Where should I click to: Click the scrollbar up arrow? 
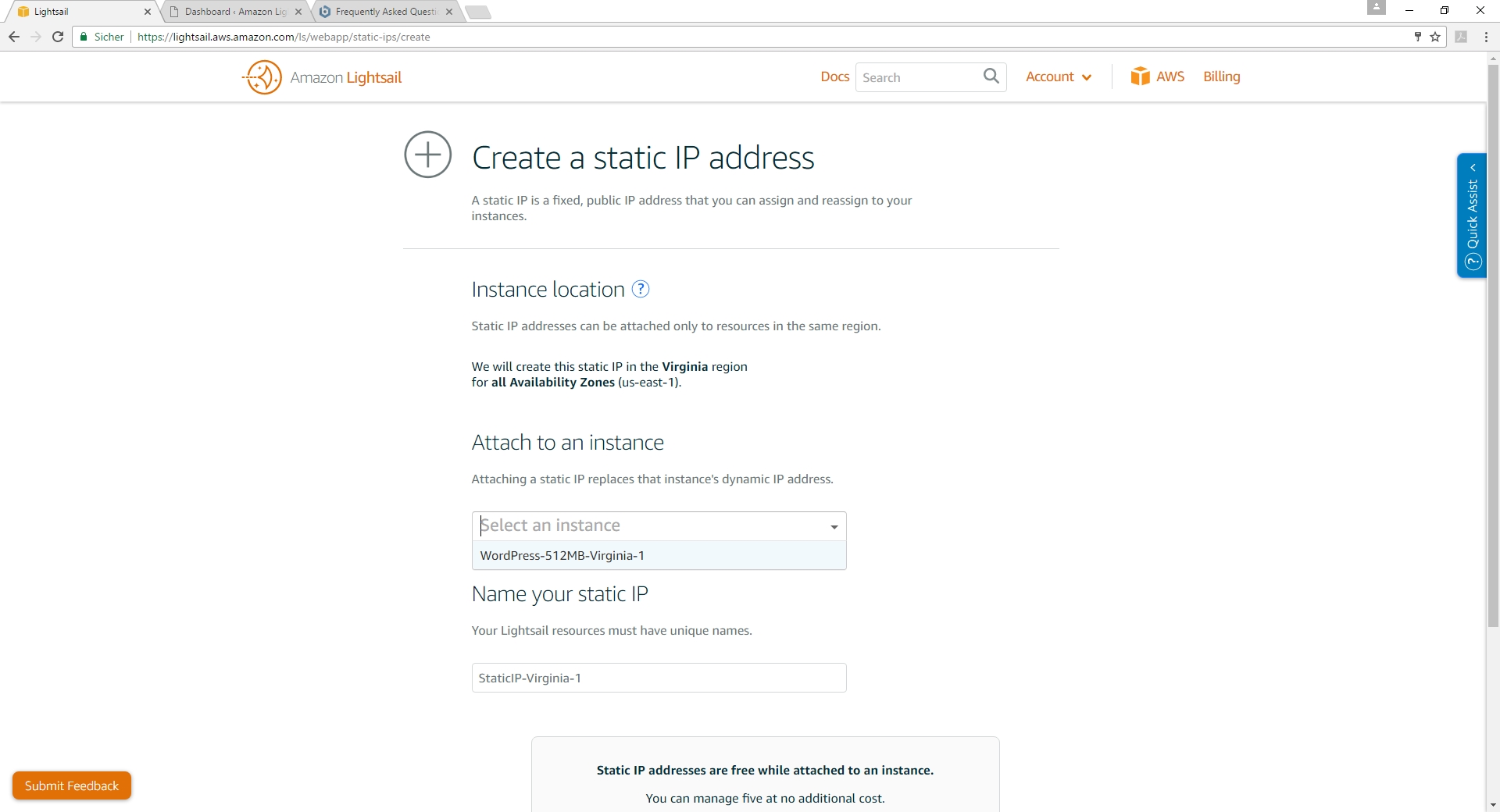[1493, 58]
